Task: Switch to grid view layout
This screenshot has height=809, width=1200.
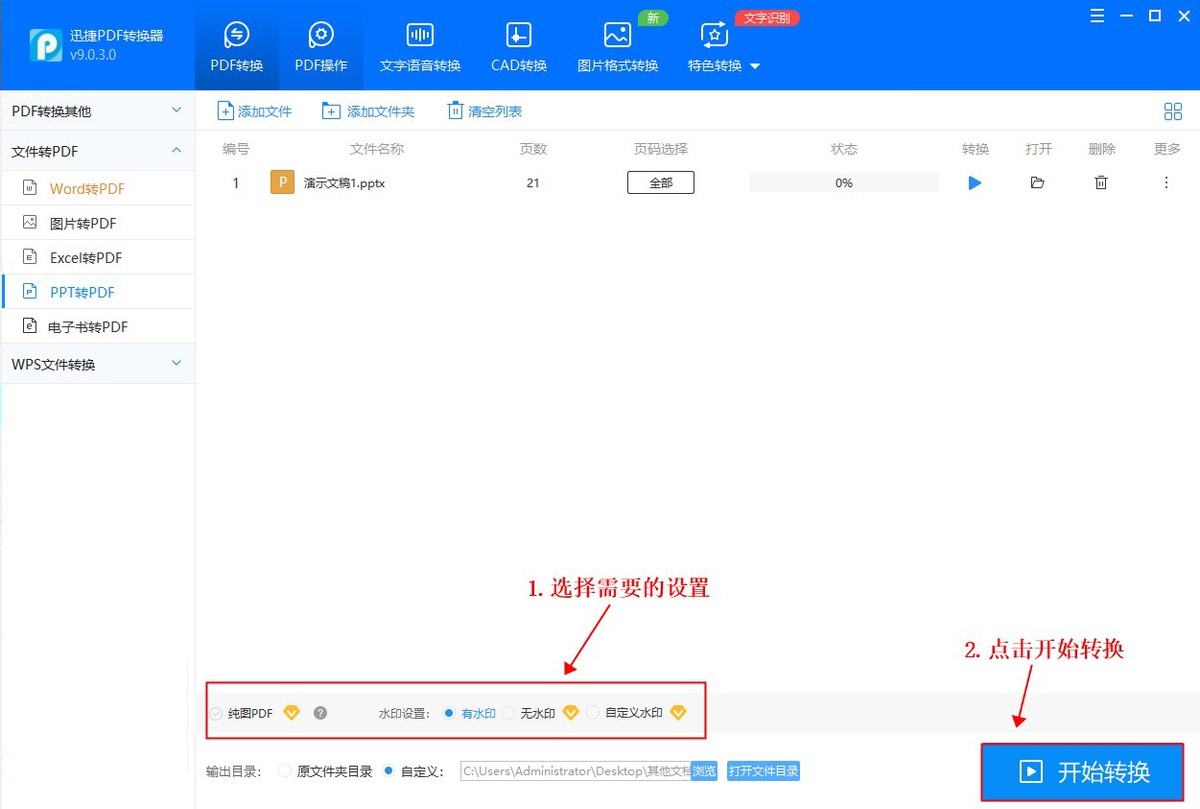Action: tap(1173, 111)
